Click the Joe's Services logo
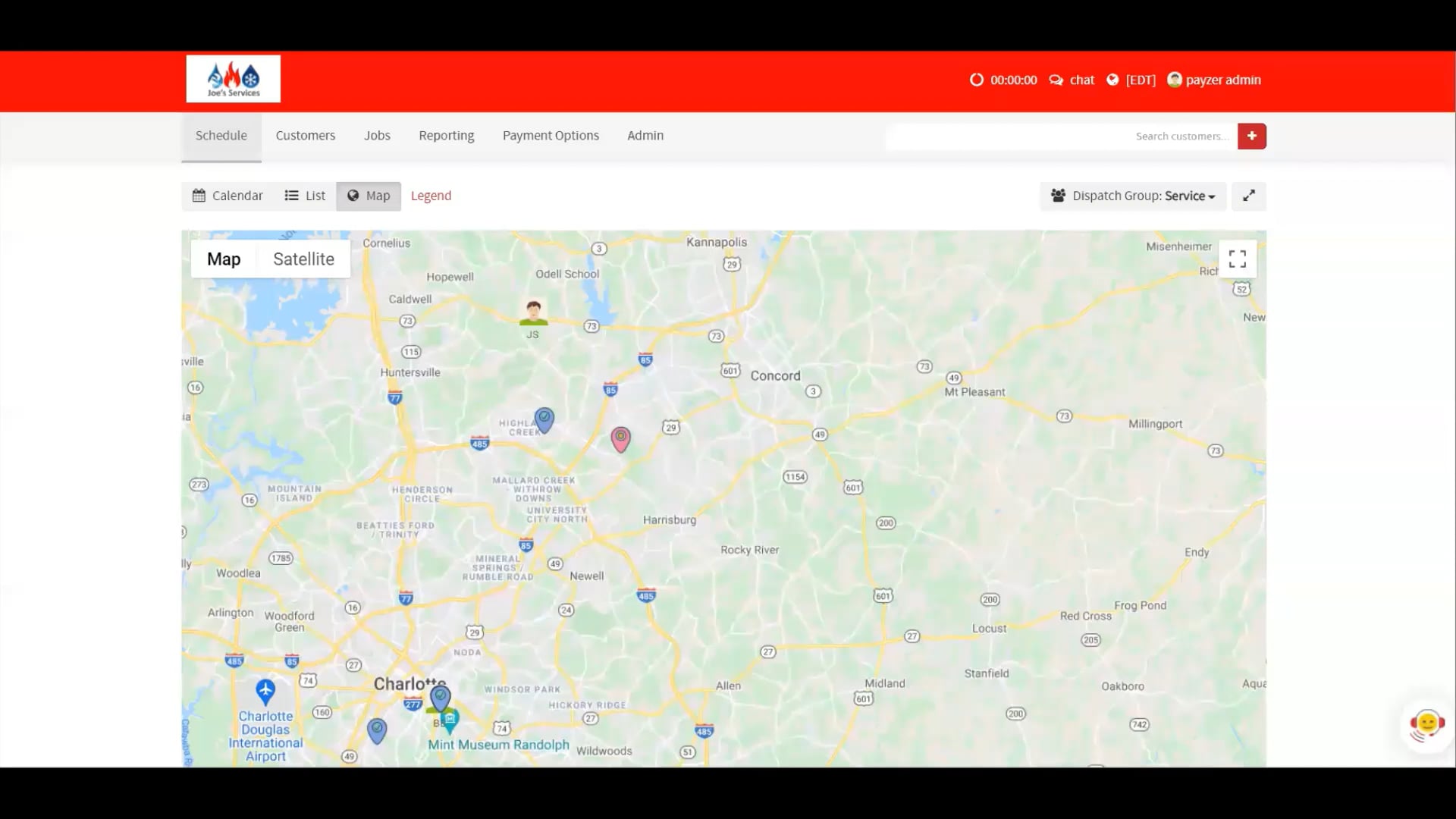 pyautogui.click(x=233, y=78)
